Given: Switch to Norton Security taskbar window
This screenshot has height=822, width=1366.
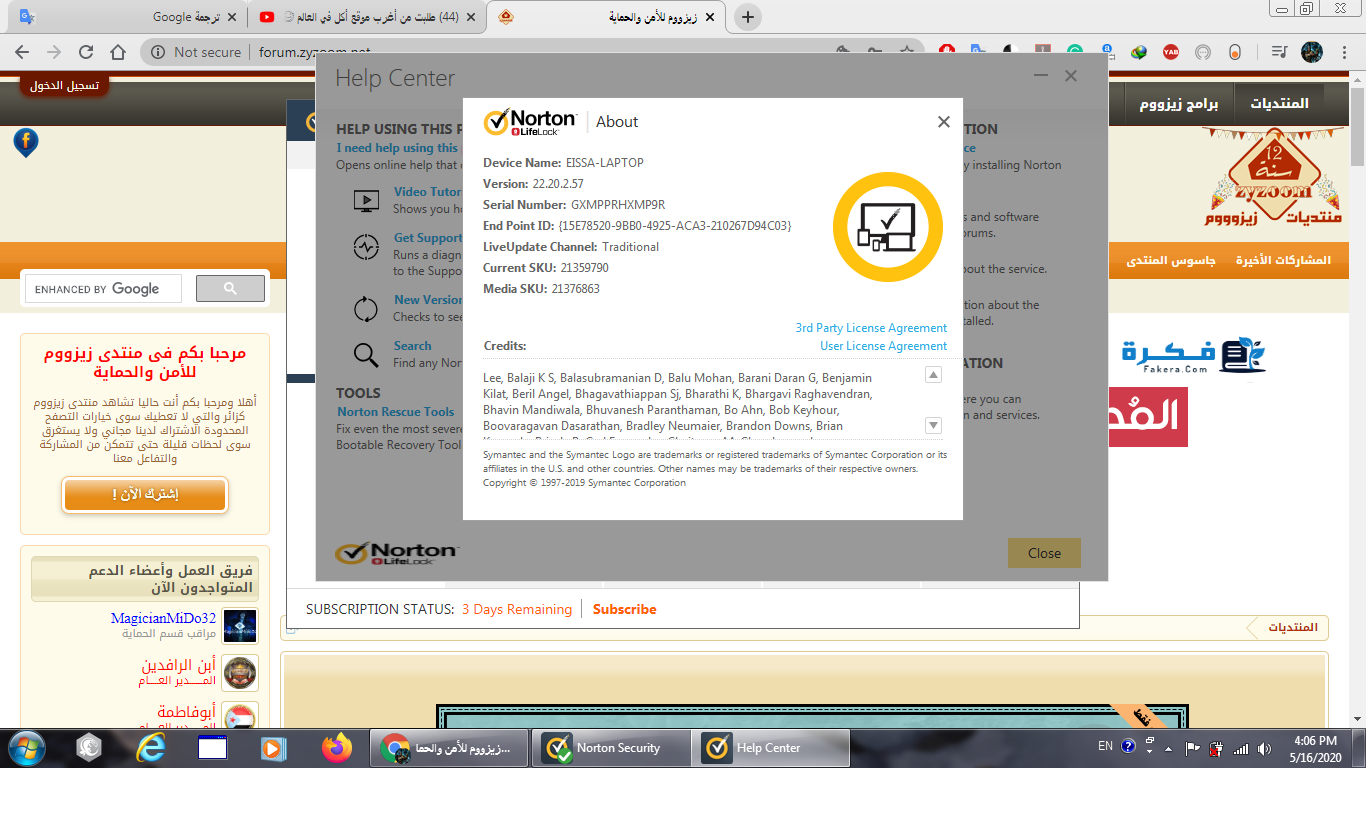Looking at the screenshot, I should (x=611, y=748).
